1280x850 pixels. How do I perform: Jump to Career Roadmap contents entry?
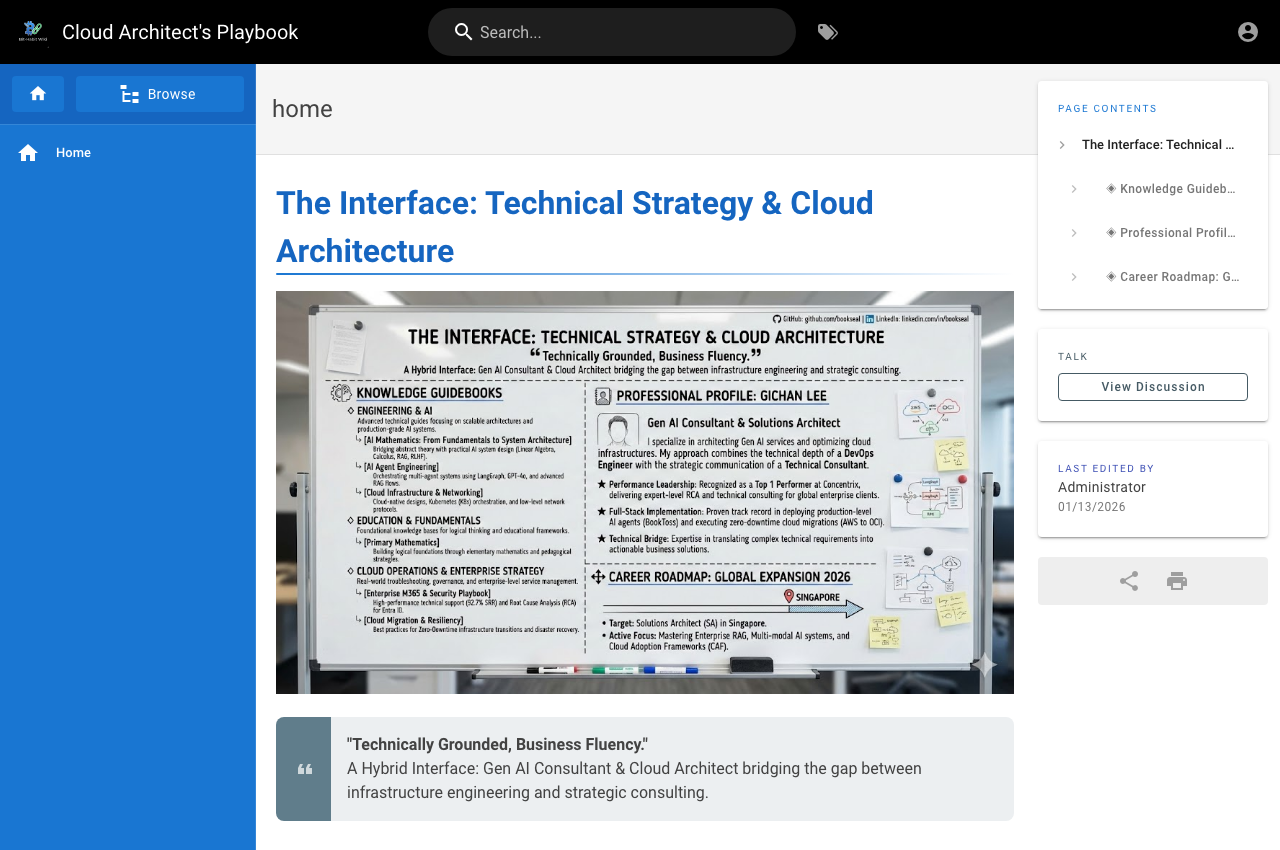[x=1173, y=277]
